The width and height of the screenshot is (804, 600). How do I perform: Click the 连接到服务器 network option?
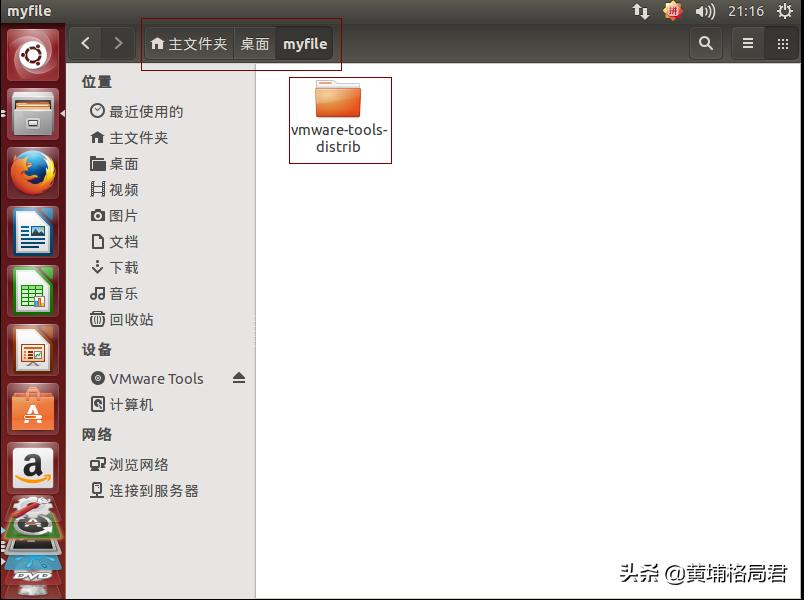[151, 490]
